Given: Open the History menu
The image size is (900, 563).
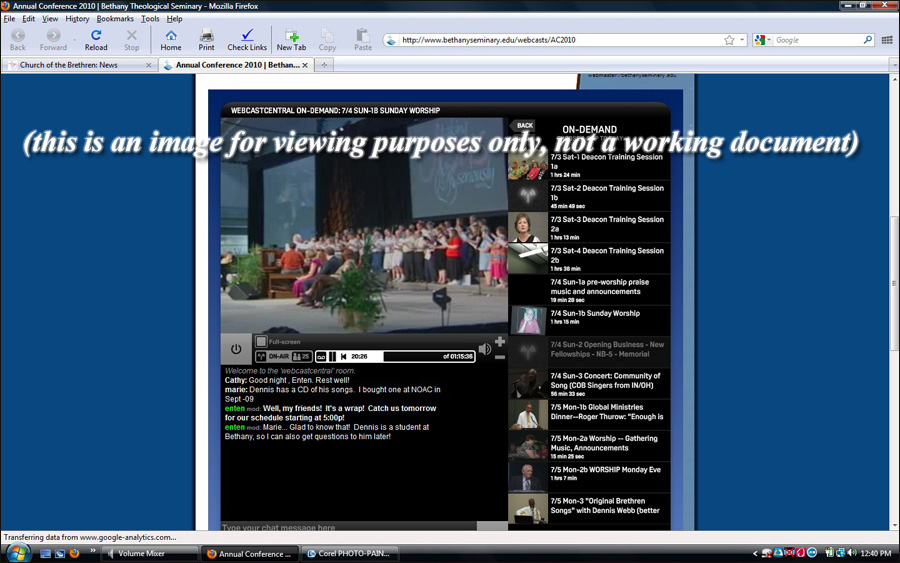Looking at the screenshot, I should pos(77,18).
